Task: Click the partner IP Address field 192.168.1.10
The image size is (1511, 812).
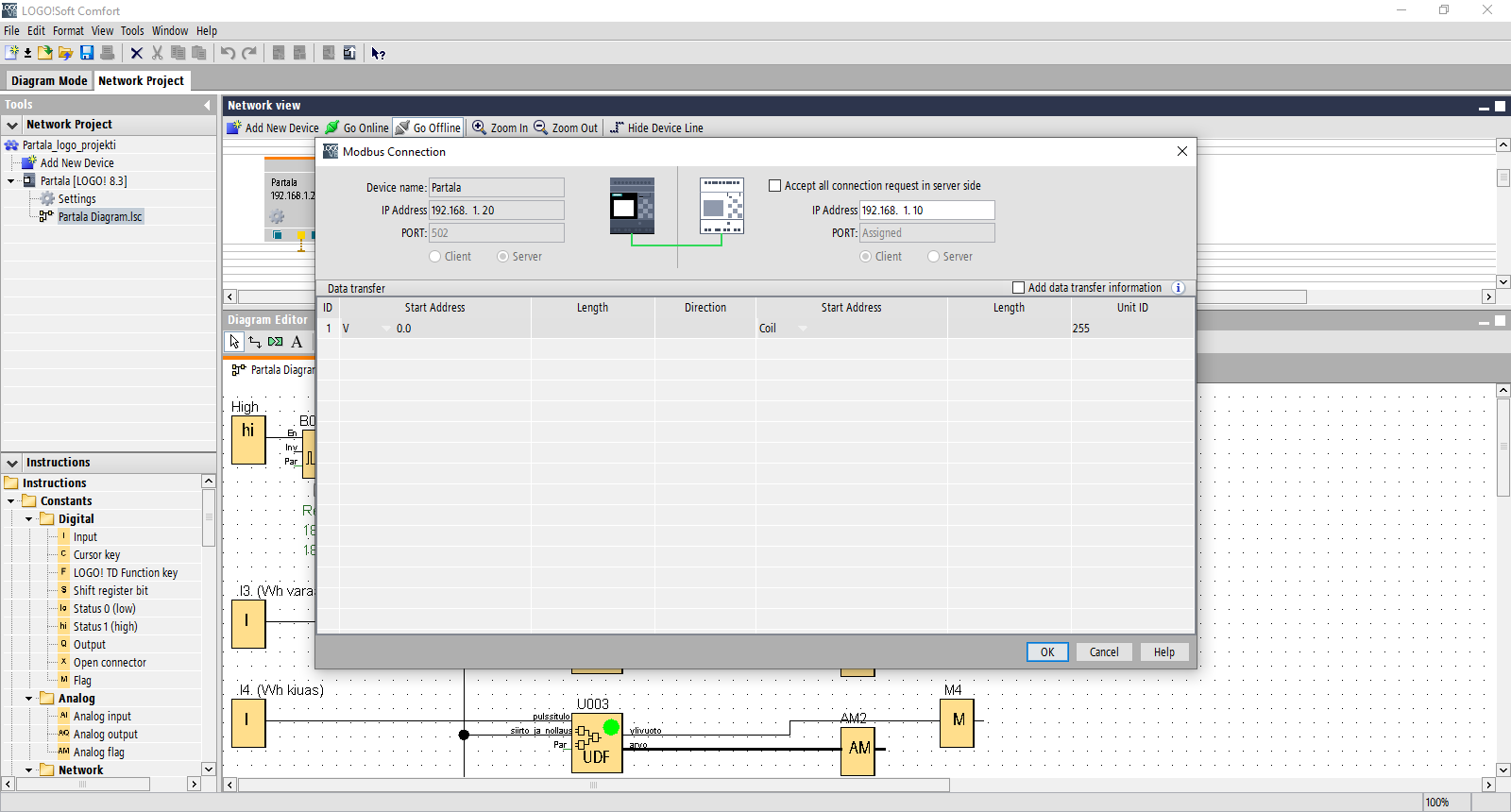Action: click(926, 211)
